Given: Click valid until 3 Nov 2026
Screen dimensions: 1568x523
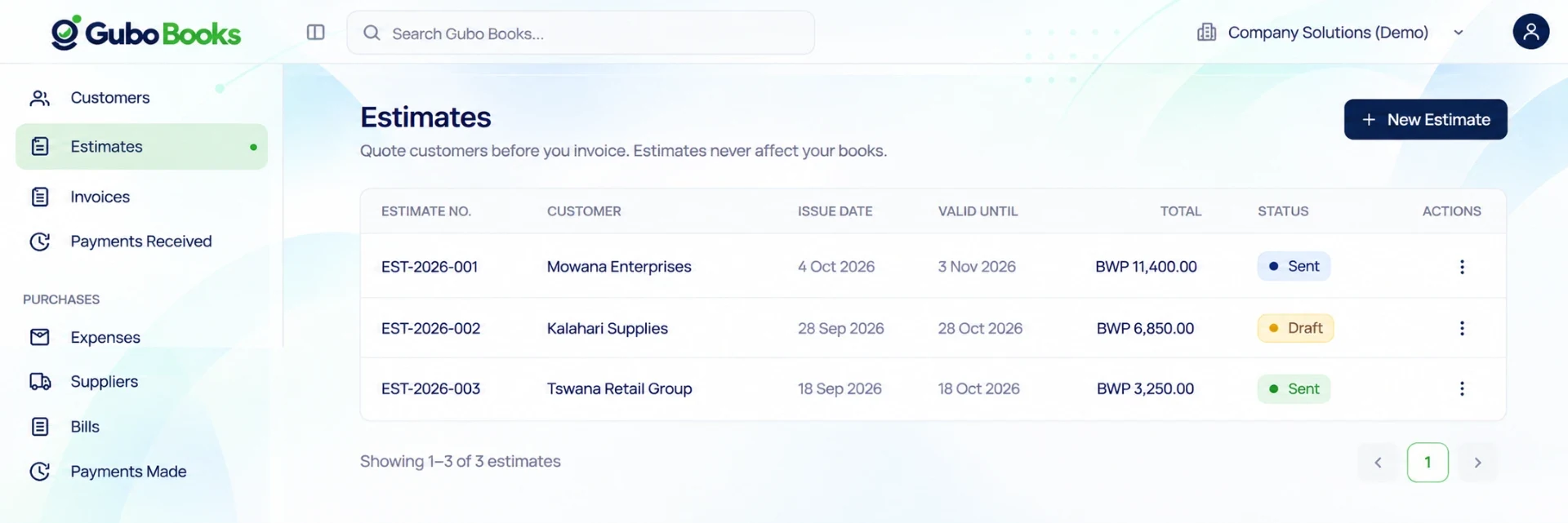Looking at the screenshot, I should click(977, 267).
